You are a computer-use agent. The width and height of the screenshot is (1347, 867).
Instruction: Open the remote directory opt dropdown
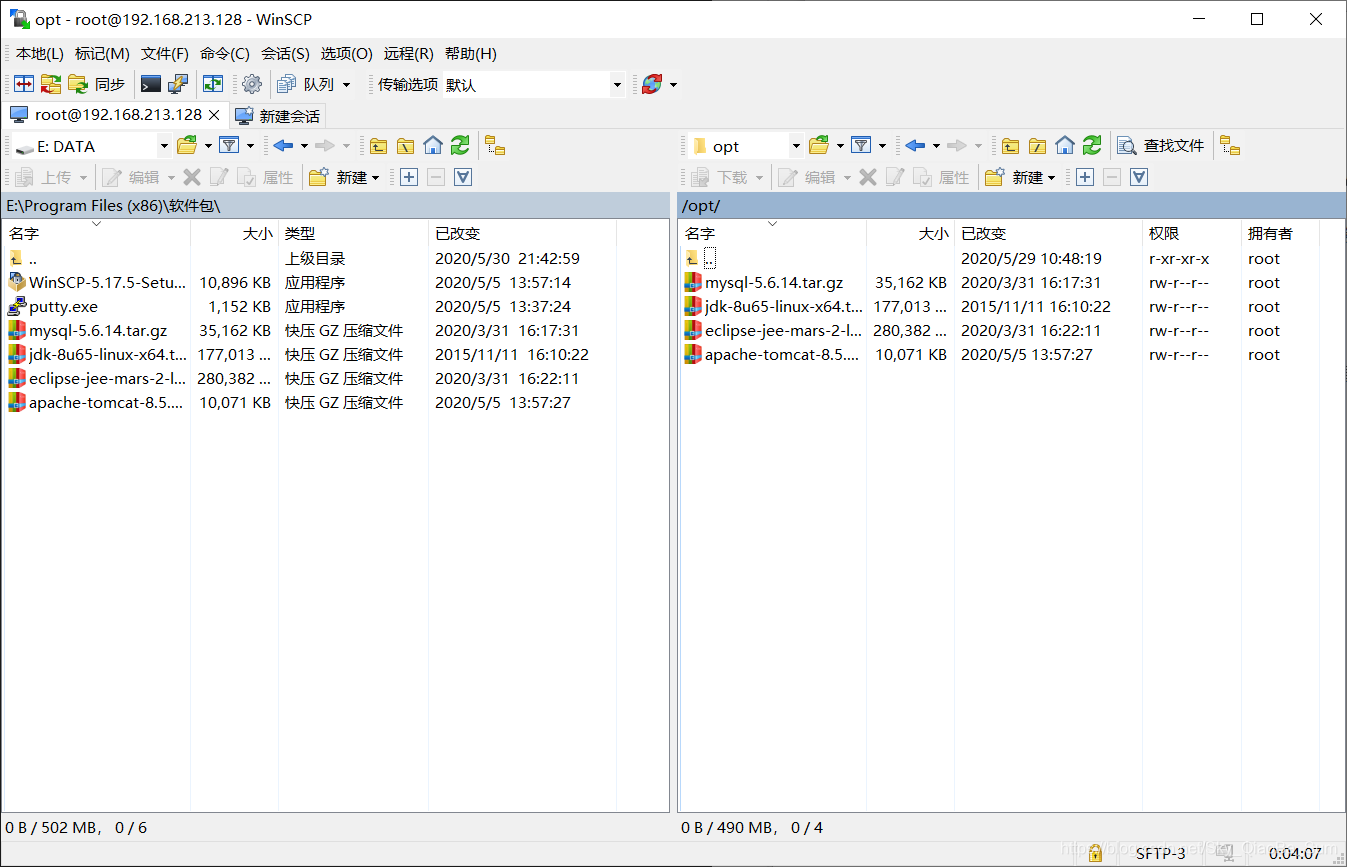pyautogui.click(x=796, y=146)
